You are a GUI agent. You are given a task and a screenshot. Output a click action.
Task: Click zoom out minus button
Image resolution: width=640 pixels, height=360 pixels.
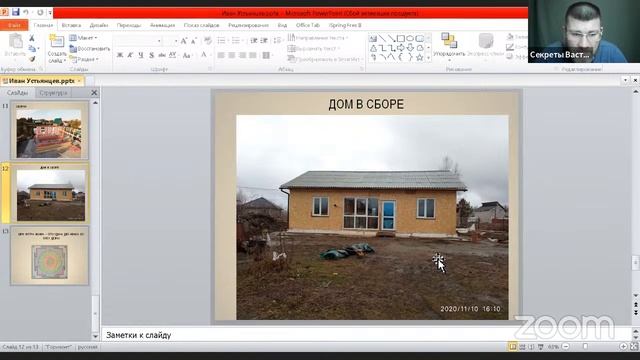pyautogui.click(x=566, y=347)
